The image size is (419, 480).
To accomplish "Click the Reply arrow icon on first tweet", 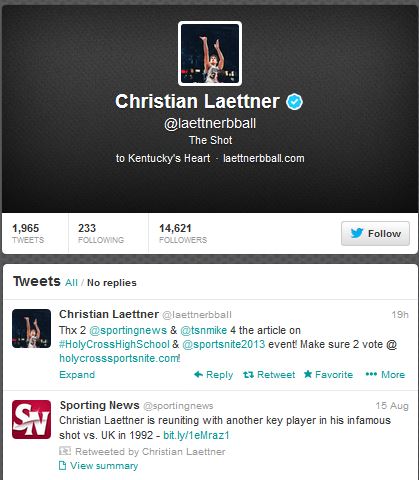I will [x=198, y=374].
